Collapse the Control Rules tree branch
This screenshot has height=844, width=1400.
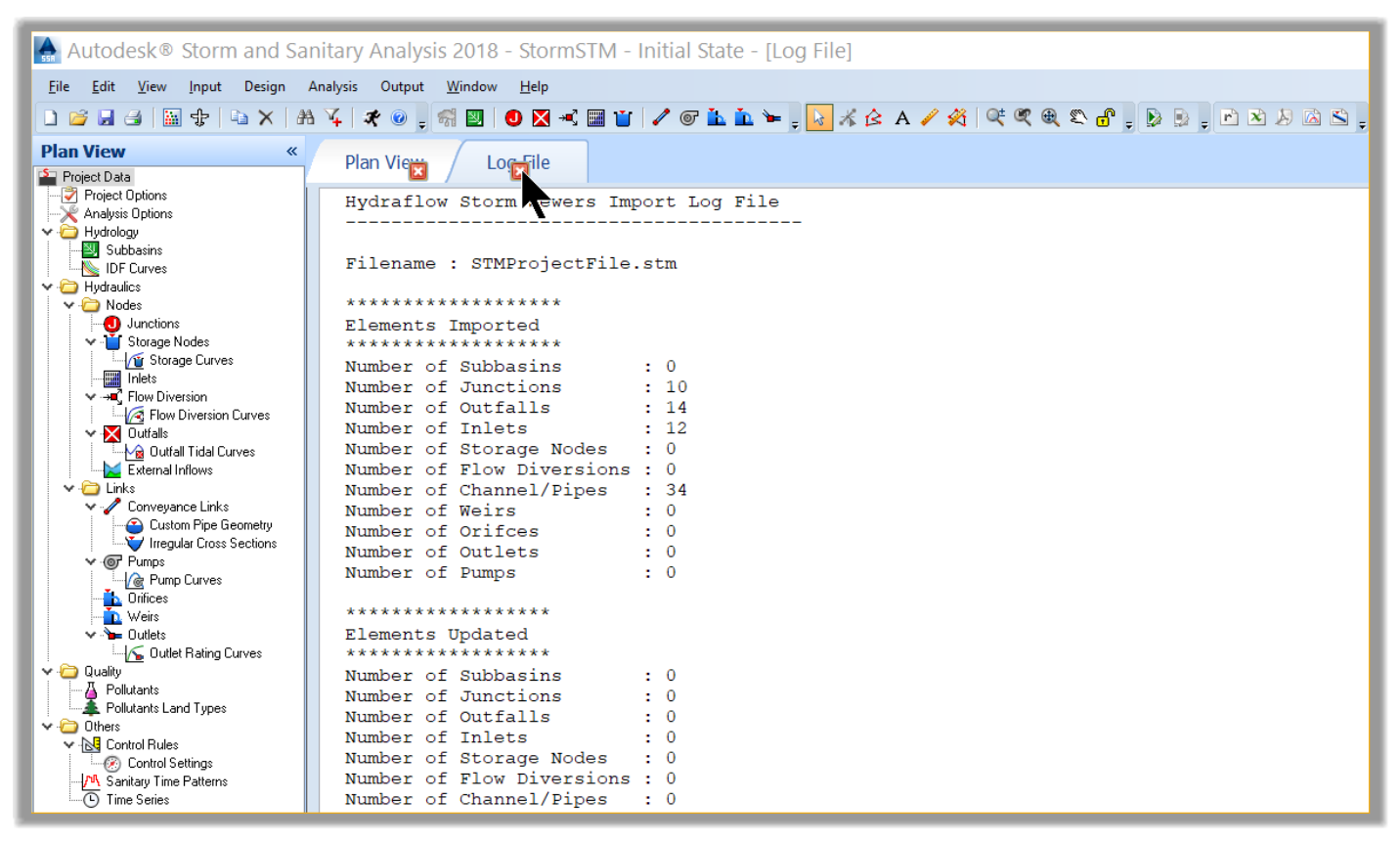(x=69, y=744)
